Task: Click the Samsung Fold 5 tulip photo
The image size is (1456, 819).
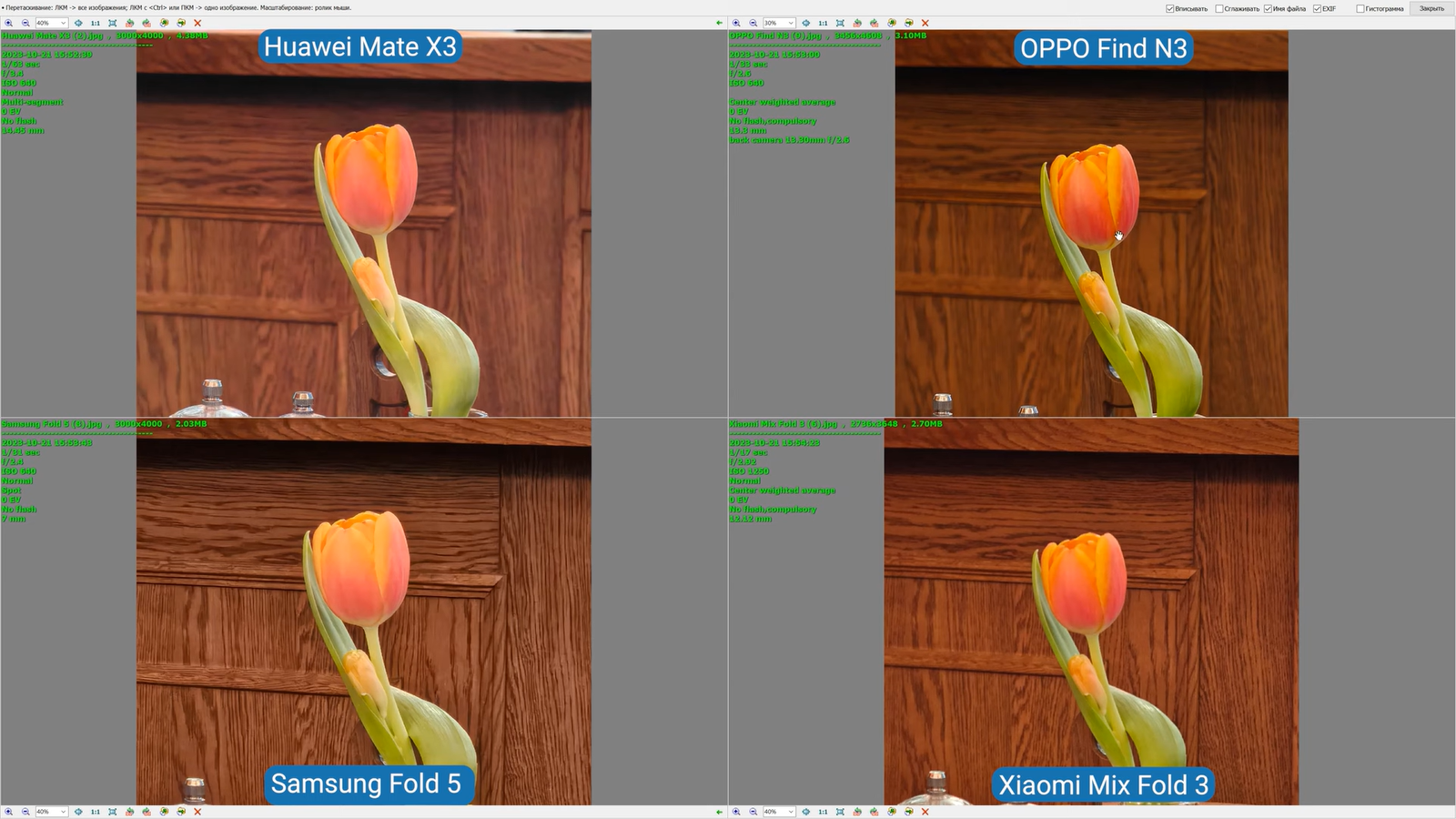Action: point(364,612)
